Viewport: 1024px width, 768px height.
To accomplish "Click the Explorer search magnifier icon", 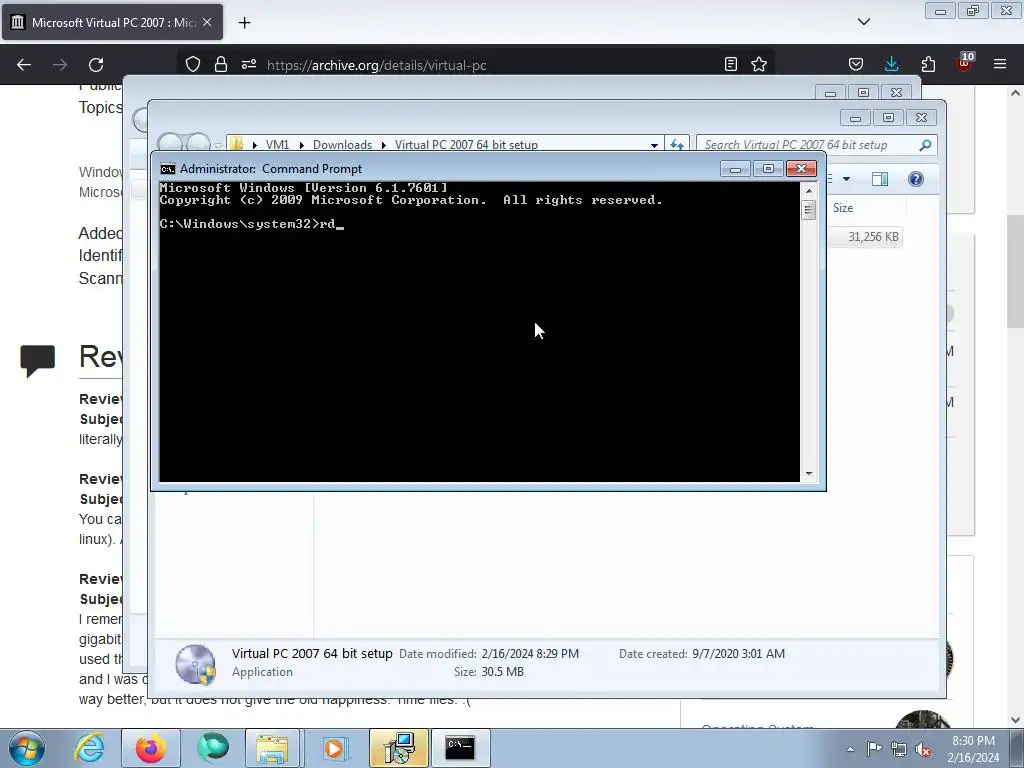I will [925, 145].
